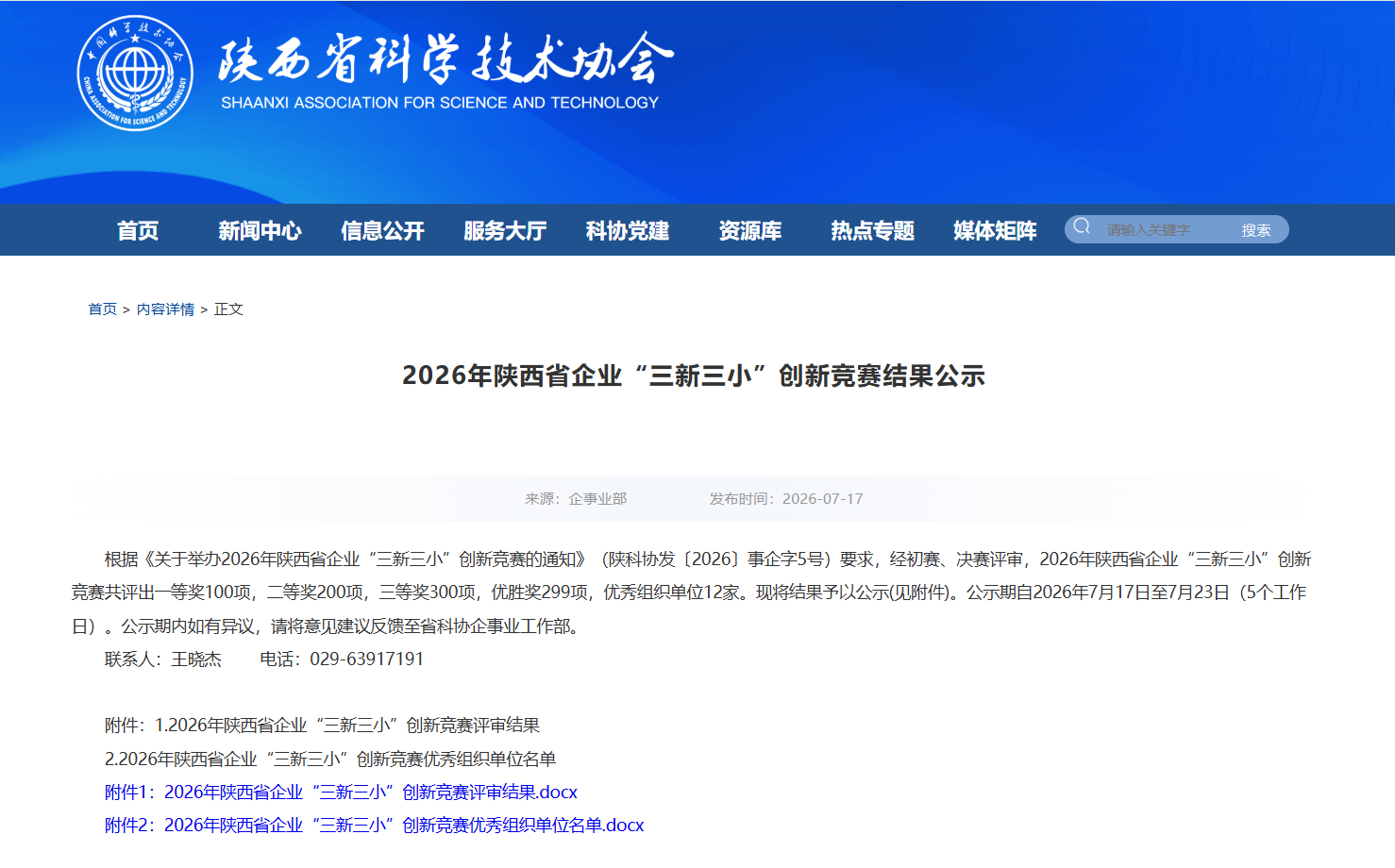Click the article title 创新竞赛结果公示
The height and width of the screenshot is (868, 1395).
coord(694,376)
